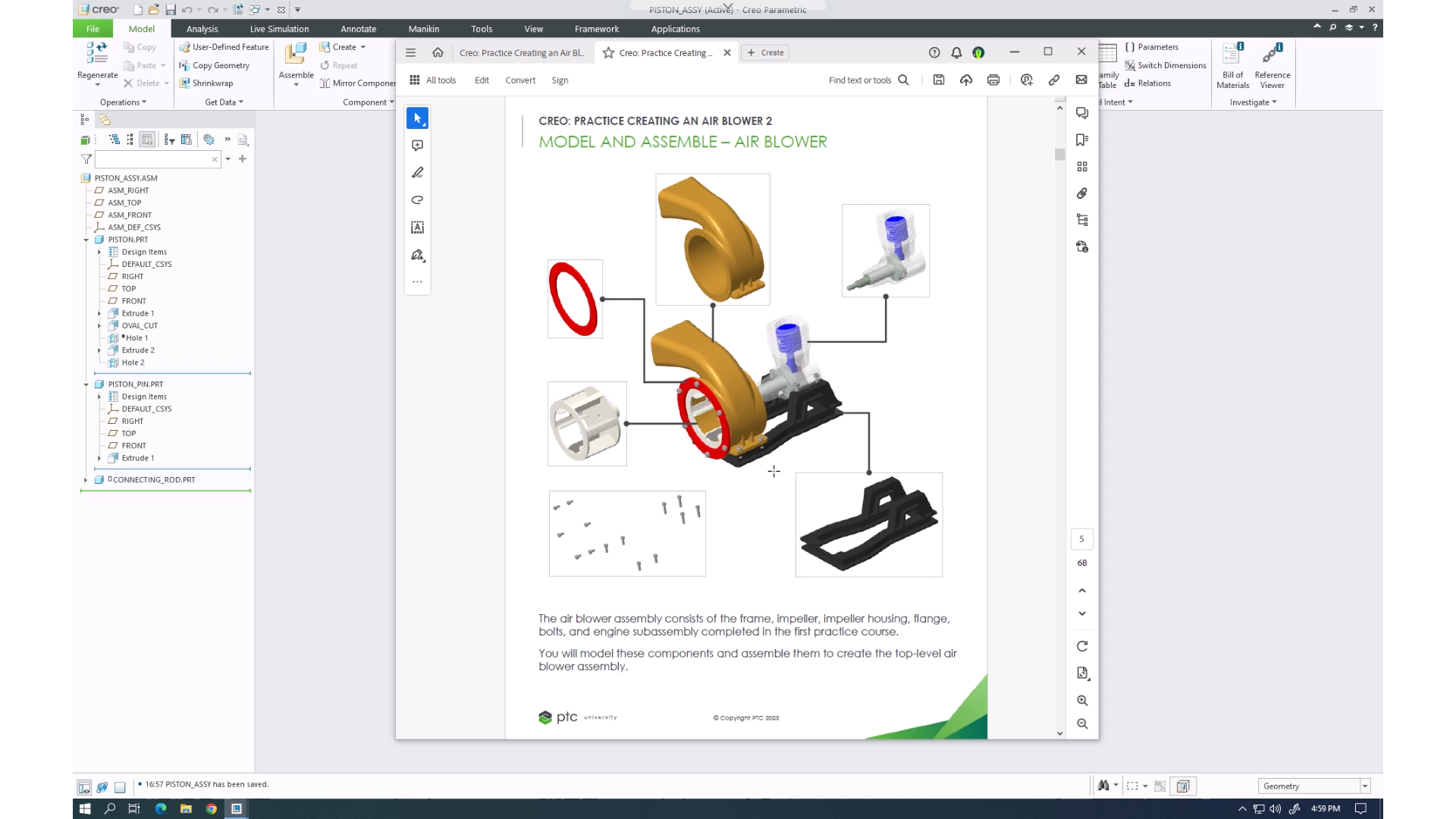Click the Assemble component icon
1456x819 pixels.
pyautogui.click(x=296, y=54)
